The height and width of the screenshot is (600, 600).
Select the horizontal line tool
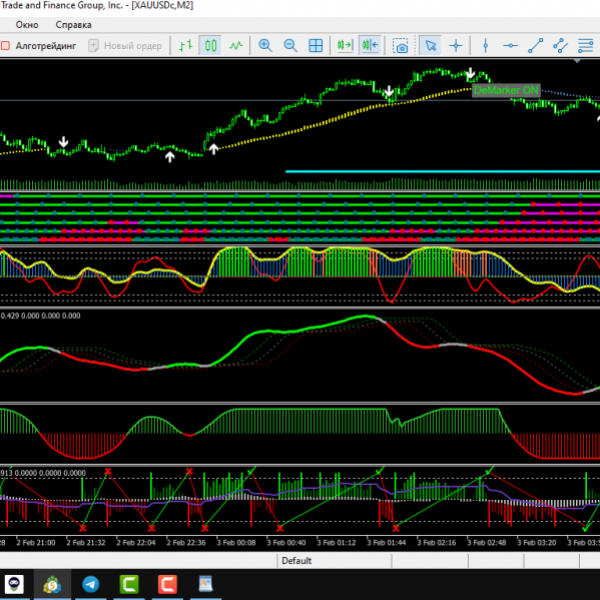tap(511, 45)
